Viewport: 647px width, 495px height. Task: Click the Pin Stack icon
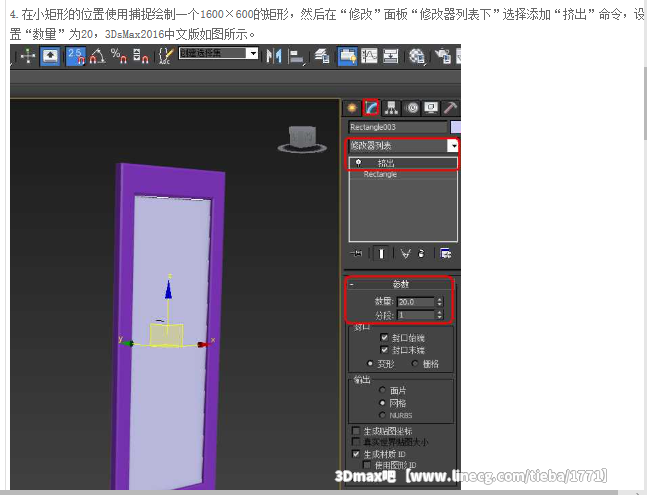point(356,253)
